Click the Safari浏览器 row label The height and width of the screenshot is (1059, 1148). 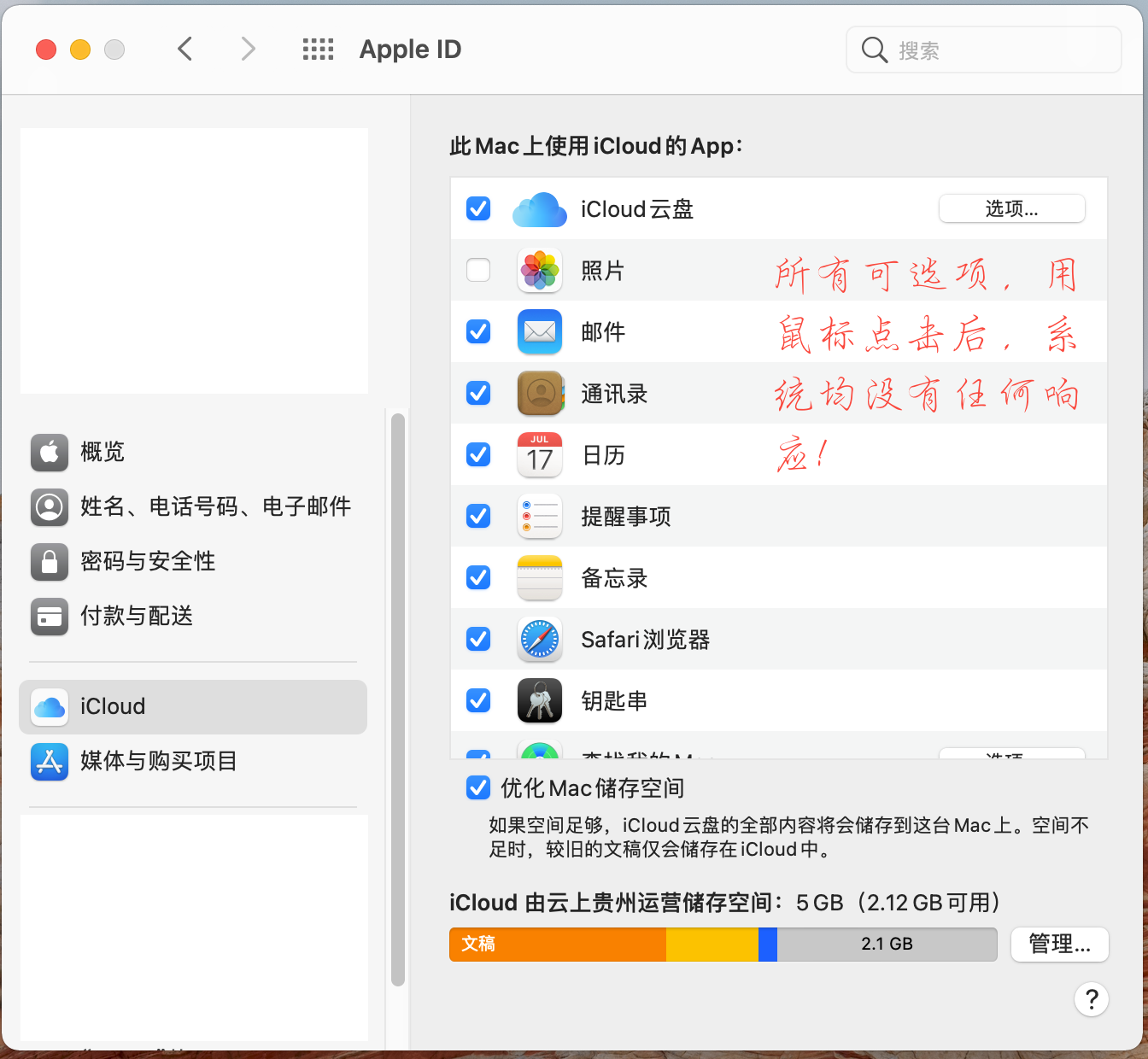click(x=646, y=640)
